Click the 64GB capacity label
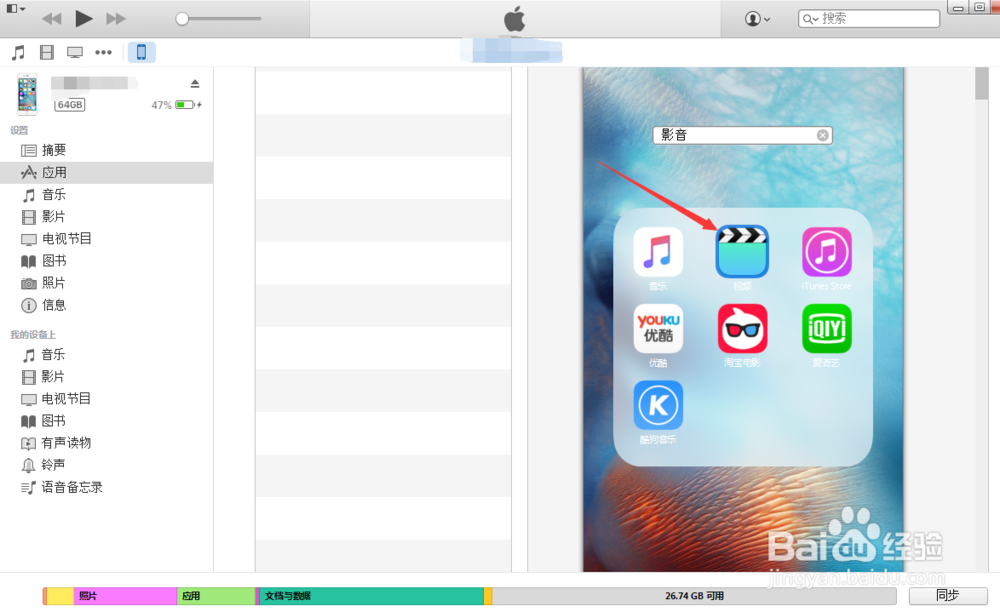1000x612 pixels. click(x=70, y=105)
